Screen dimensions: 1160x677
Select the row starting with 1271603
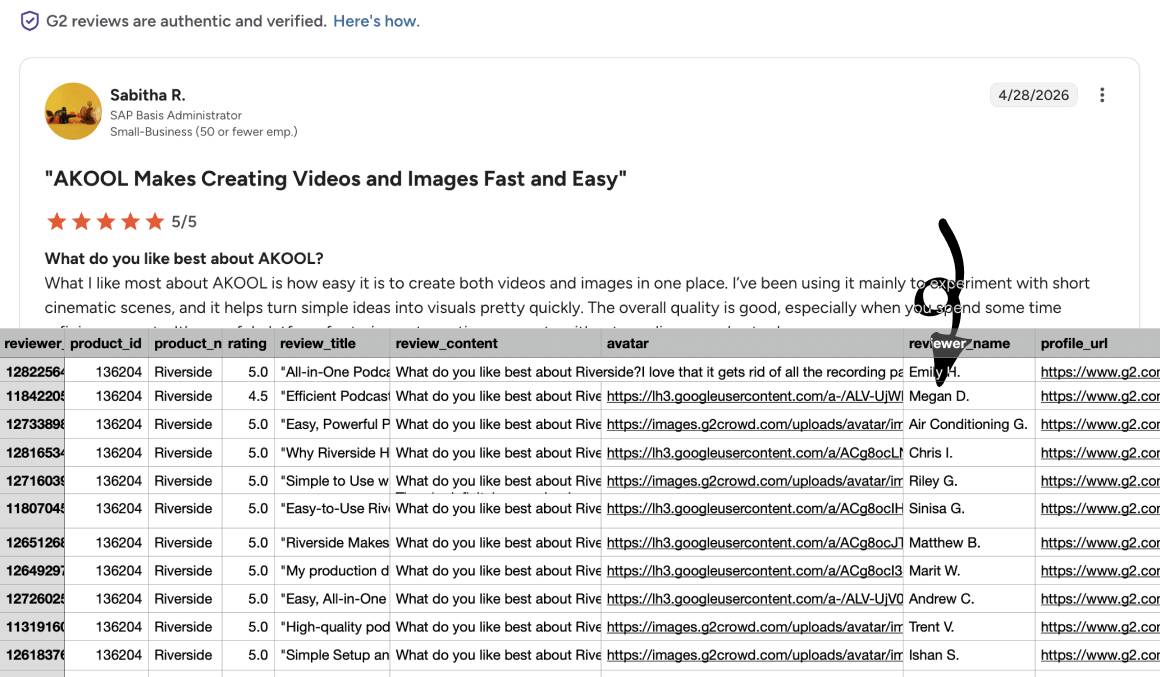point(33,481)
